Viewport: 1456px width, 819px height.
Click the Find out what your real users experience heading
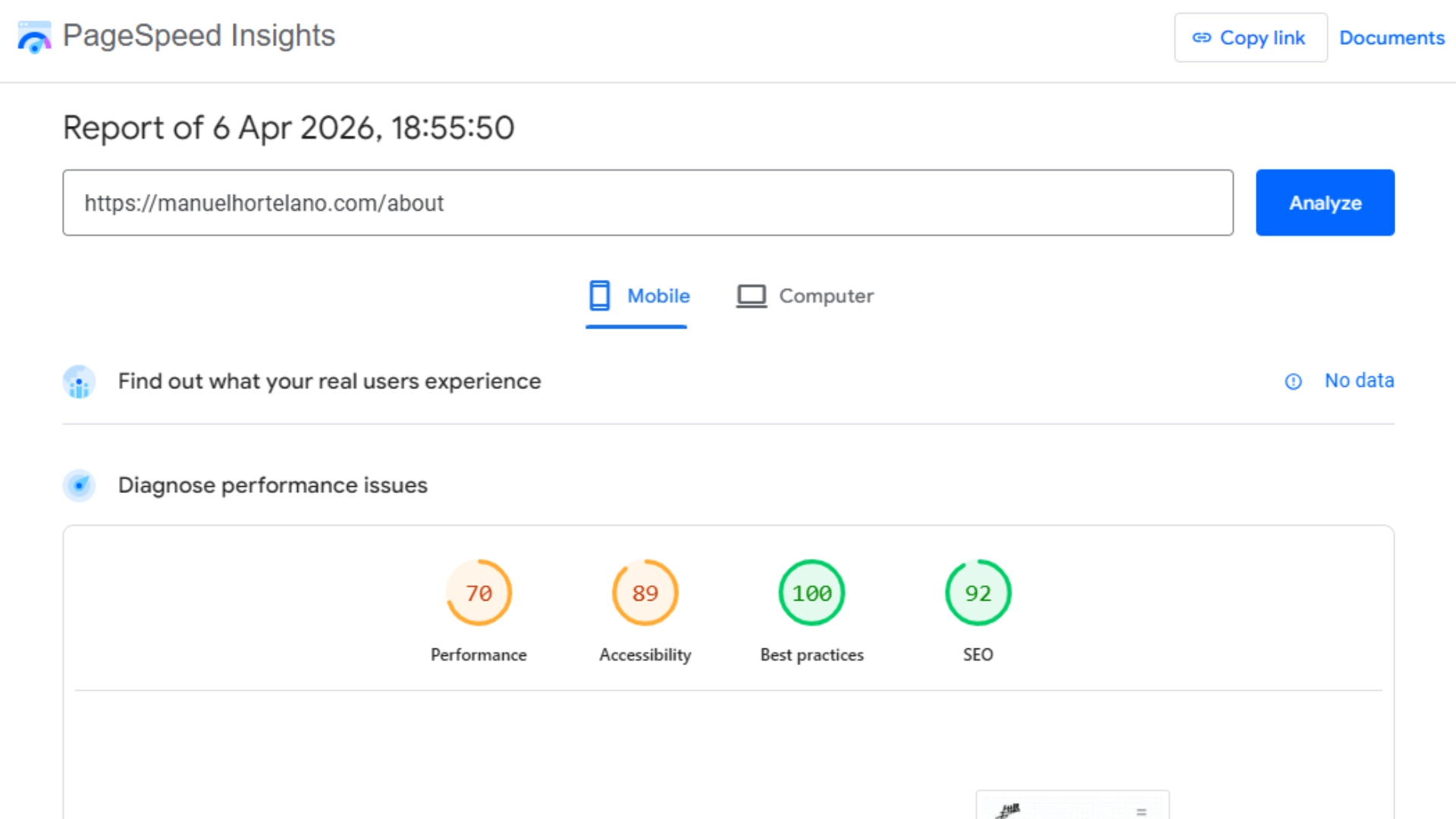pyautogui.click(x=329, y=381)
